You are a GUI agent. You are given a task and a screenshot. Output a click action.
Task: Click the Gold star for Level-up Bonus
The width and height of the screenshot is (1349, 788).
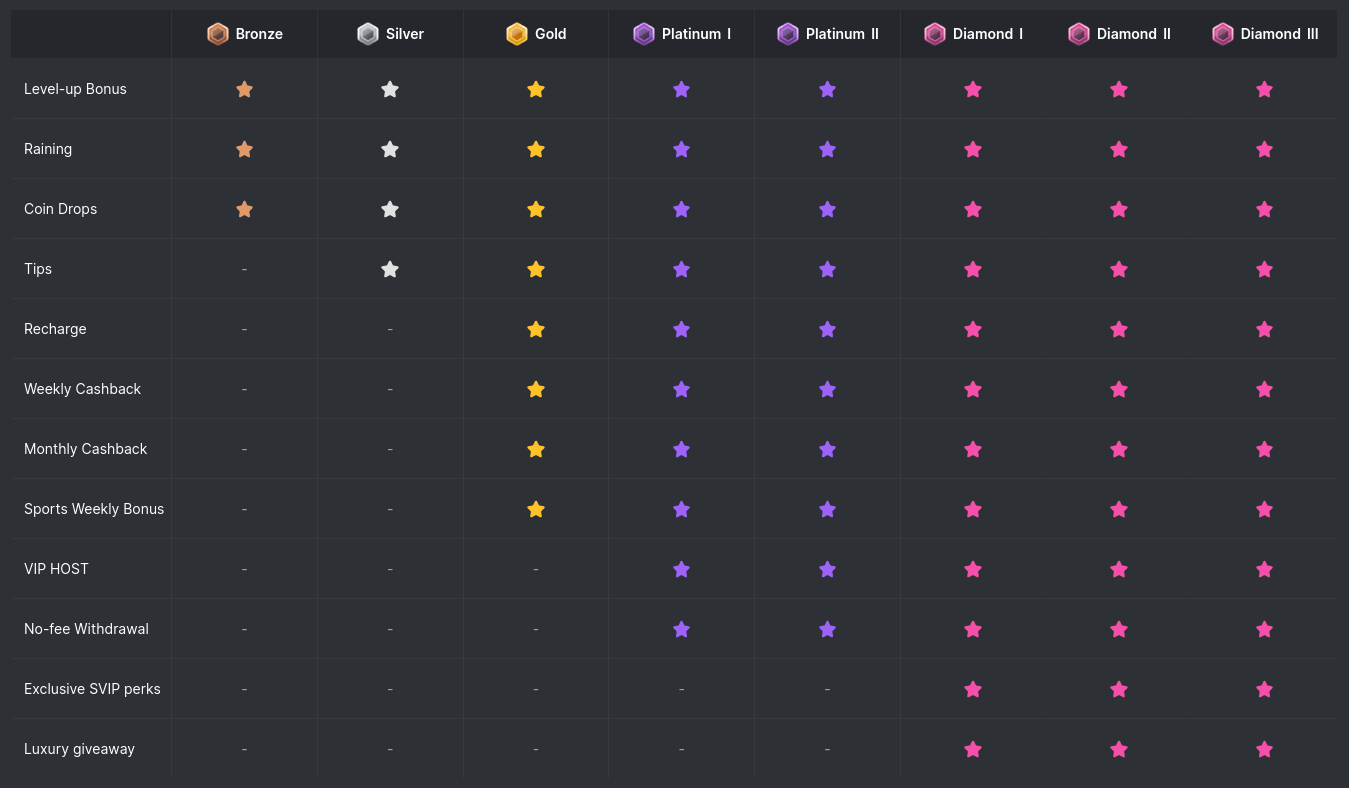click(x=536, y=89)
